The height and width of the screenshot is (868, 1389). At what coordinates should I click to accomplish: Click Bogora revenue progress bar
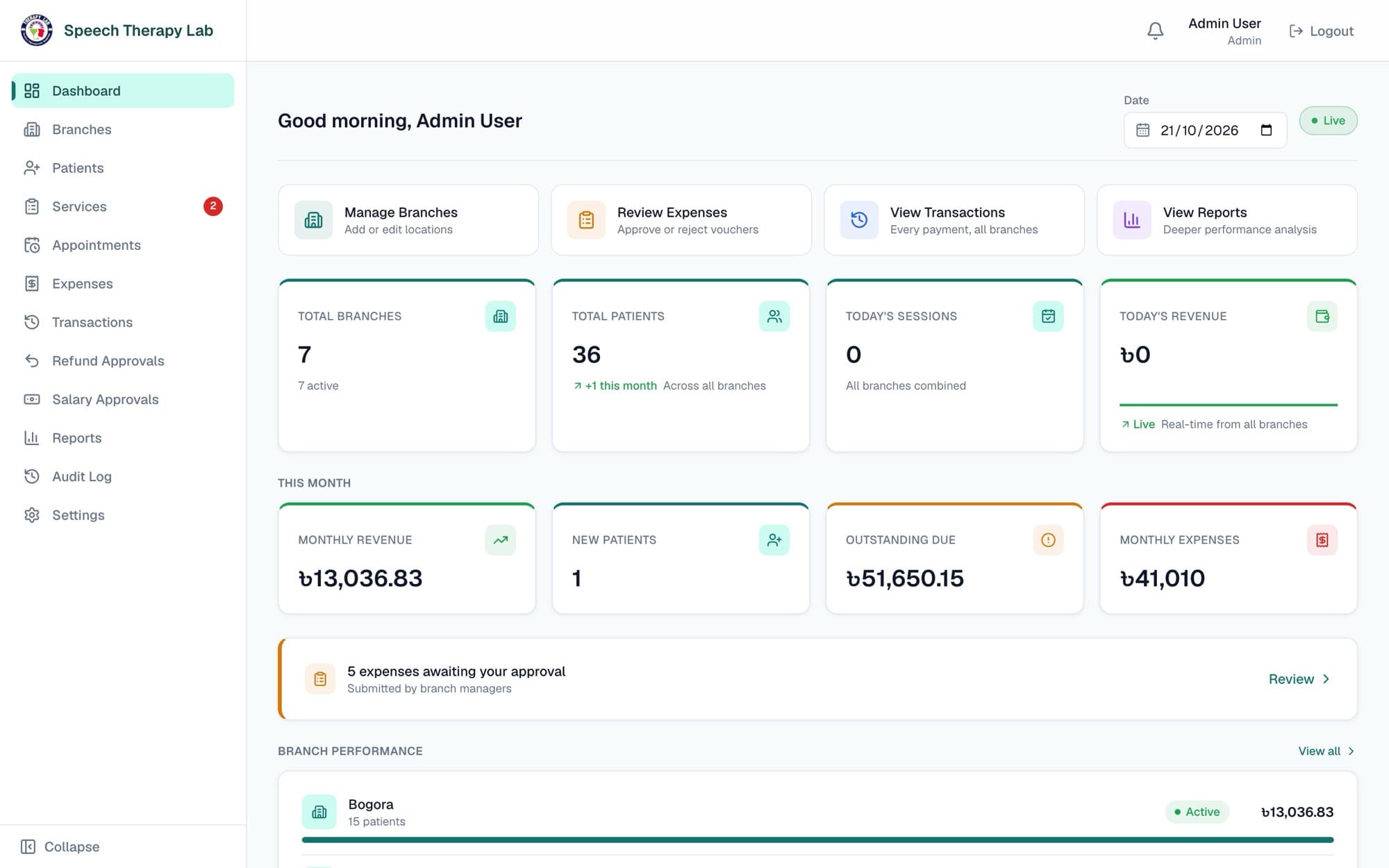817,840
